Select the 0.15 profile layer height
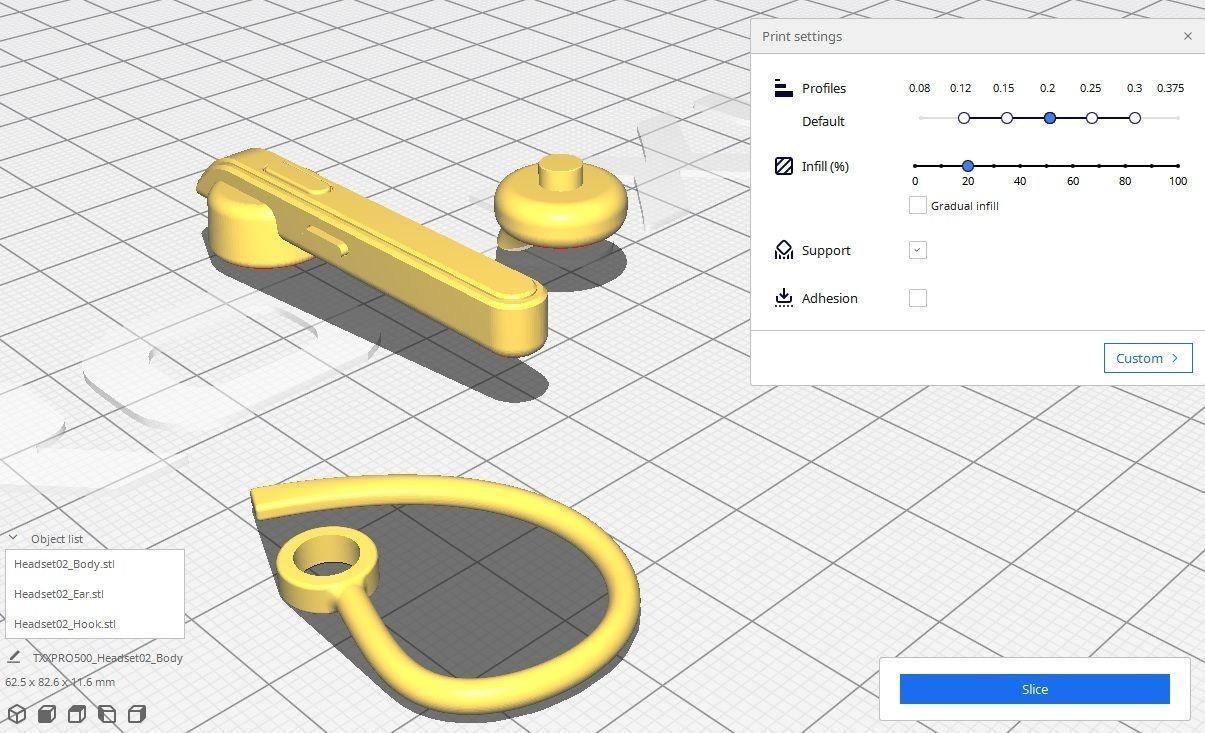The image size is (1205, 733). tap(1007, 118)
